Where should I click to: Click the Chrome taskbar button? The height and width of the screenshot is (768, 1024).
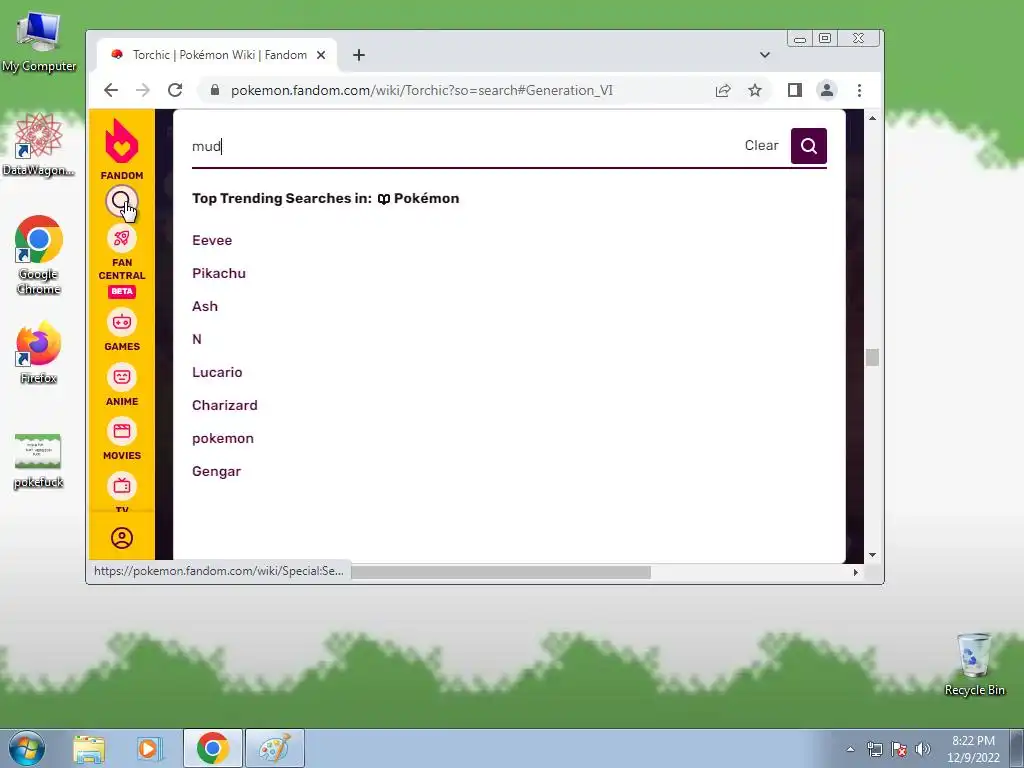[212, 748]
